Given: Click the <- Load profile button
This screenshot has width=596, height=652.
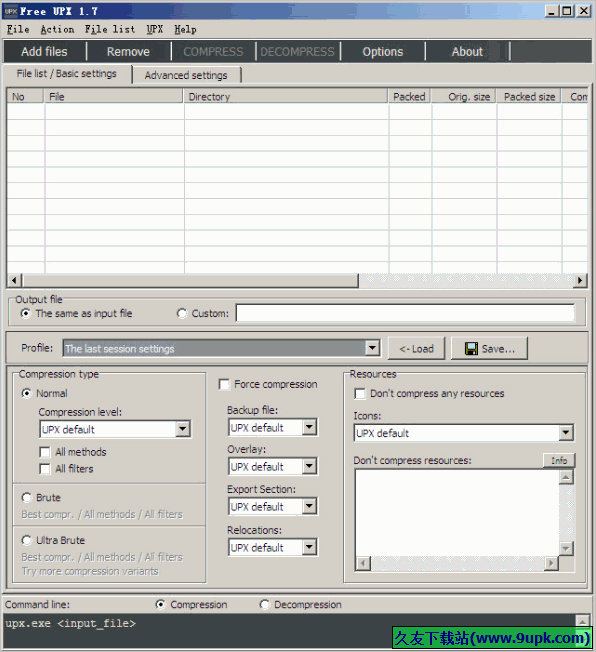Looking at the screenshot, I should 416,348.
